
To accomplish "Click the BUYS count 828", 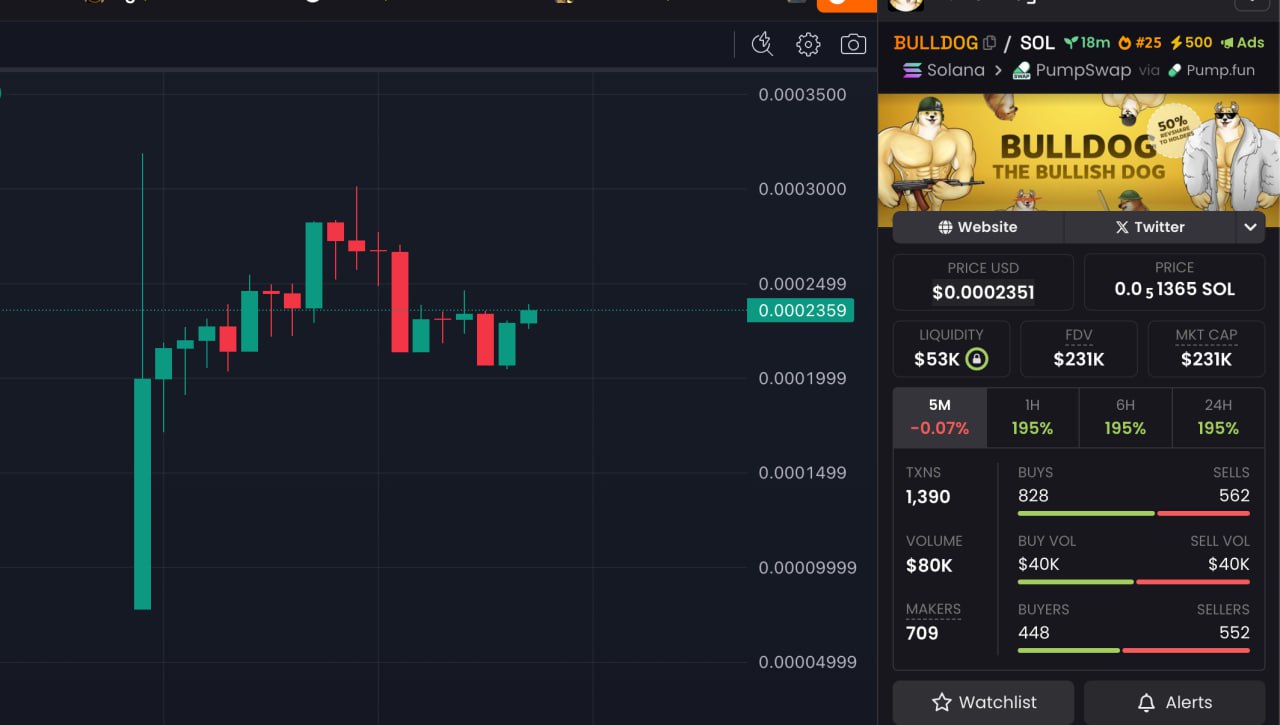I will pos(1033,495).
